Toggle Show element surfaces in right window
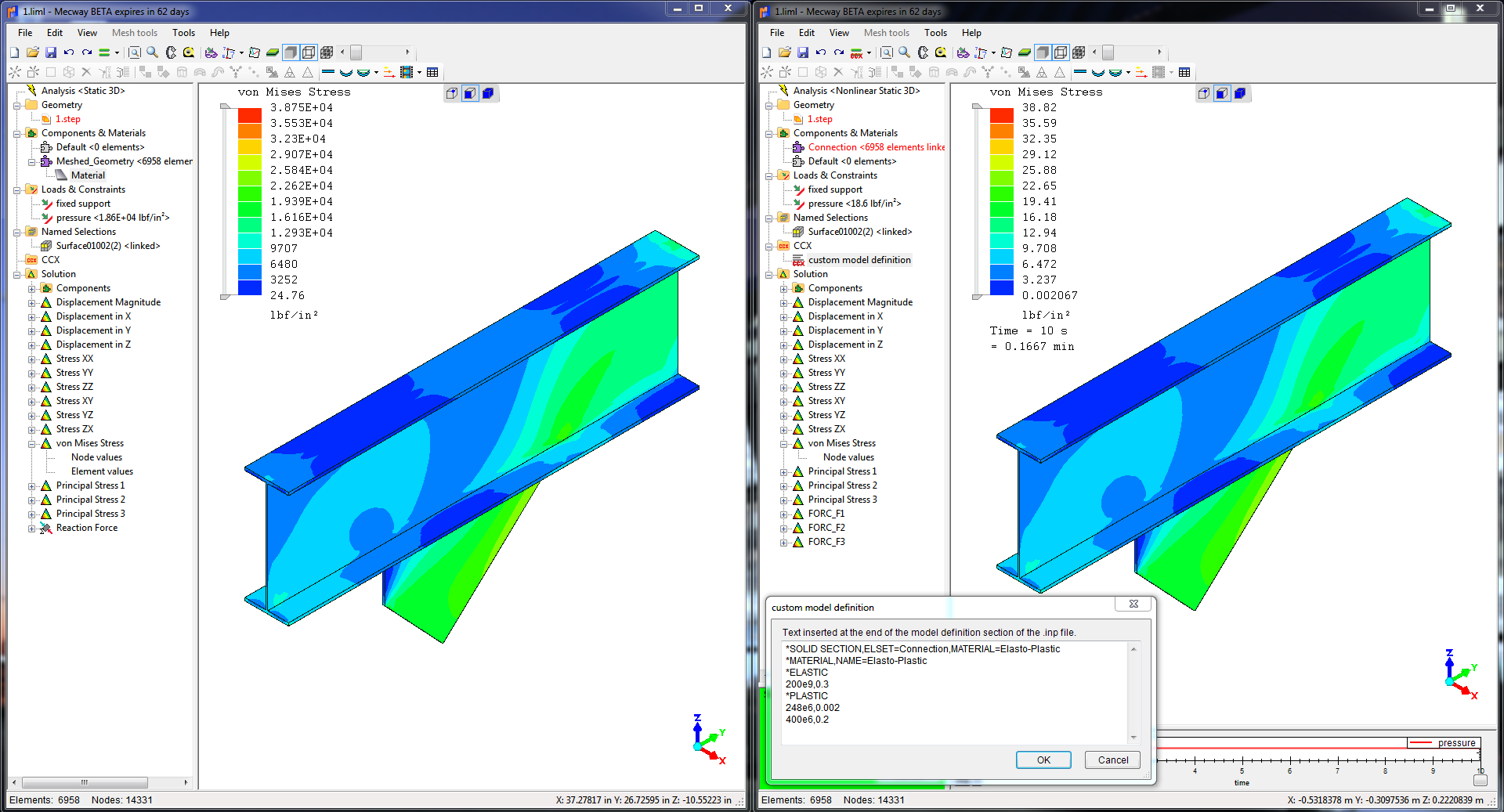 pyautogui.click(x=1043, y=52)
